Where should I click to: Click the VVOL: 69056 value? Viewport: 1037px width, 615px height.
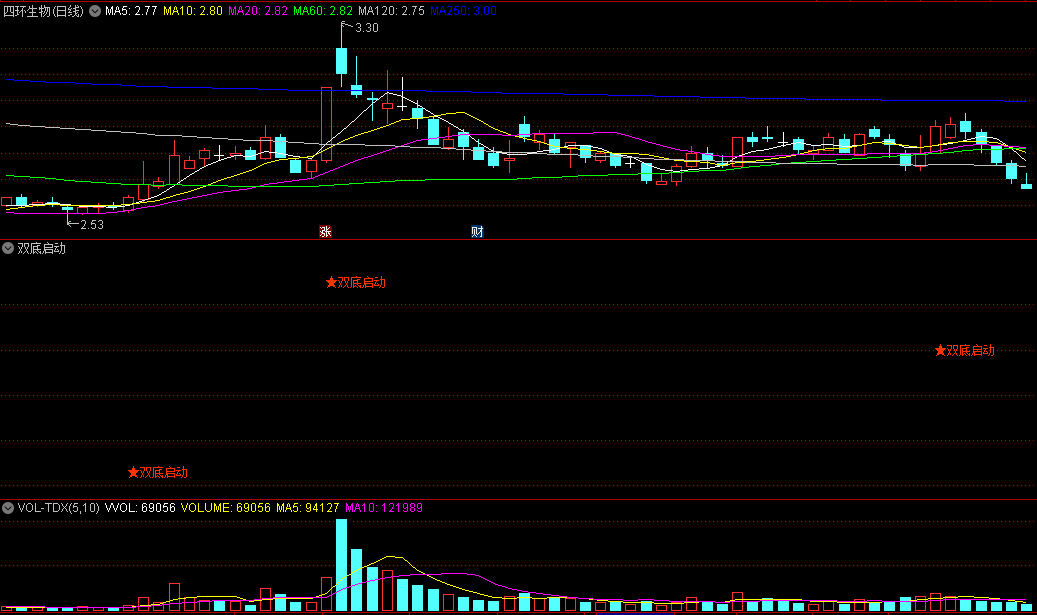pos(140,508)
